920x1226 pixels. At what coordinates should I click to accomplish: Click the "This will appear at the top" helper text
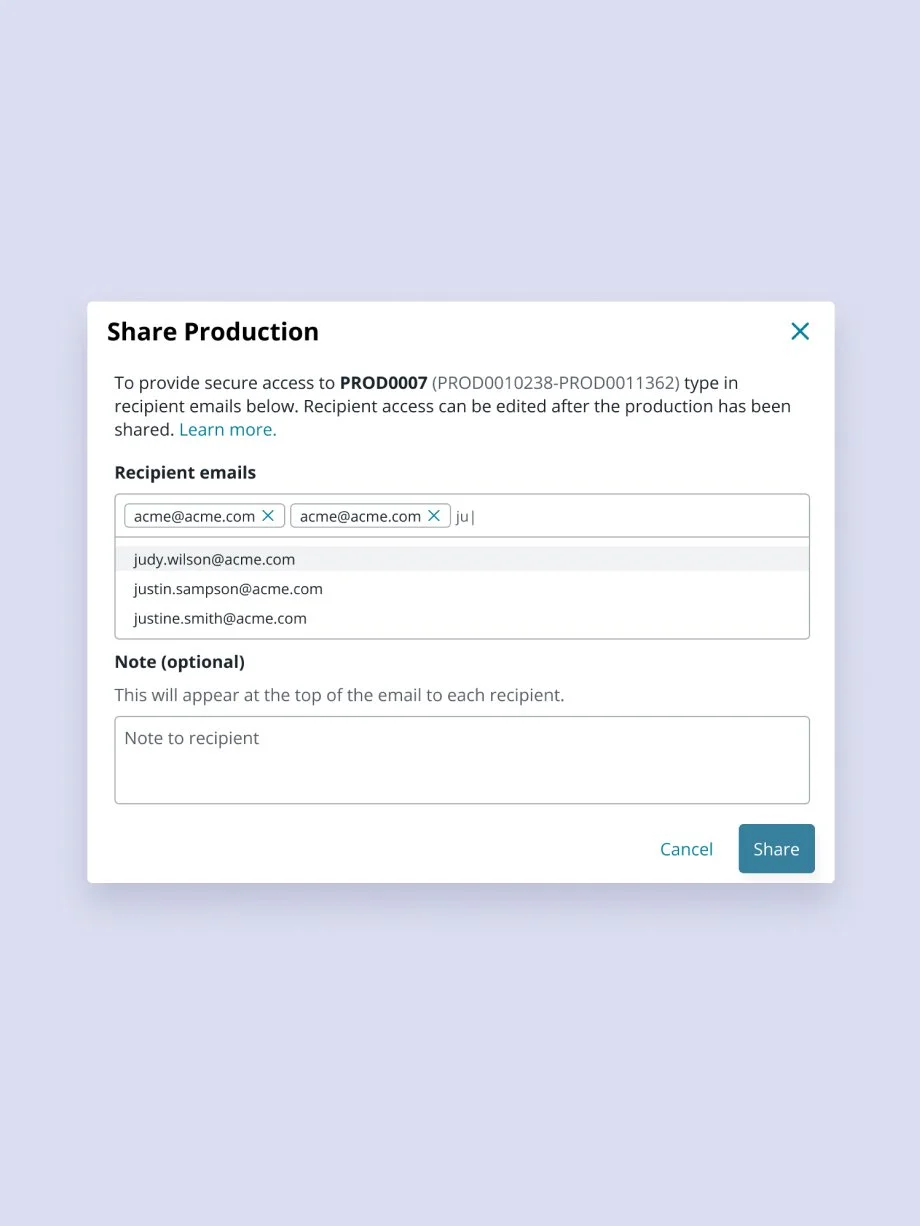click(x=339, y=695)
